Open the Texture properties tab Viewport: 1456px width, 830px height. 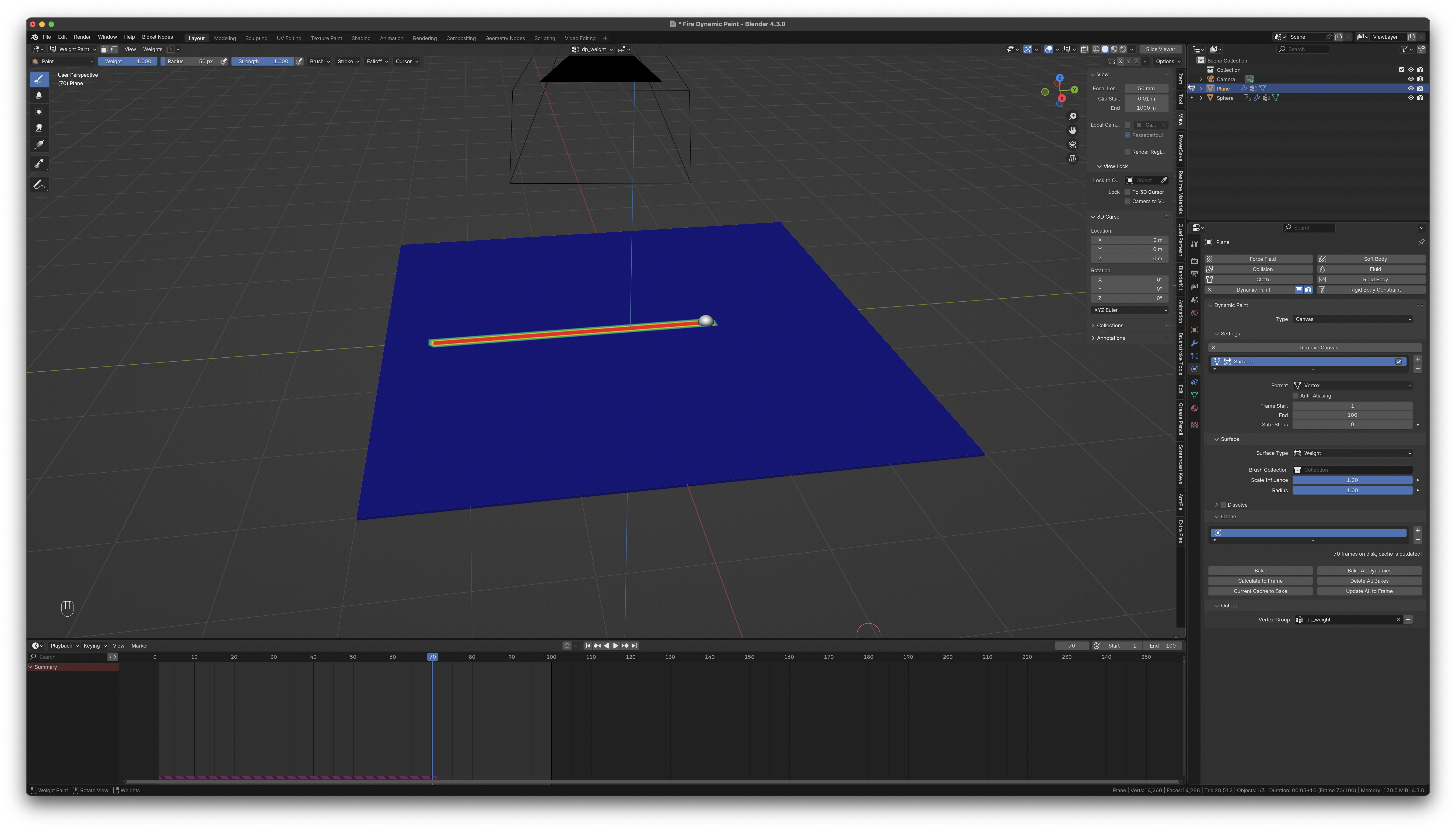coord(1194,425)
